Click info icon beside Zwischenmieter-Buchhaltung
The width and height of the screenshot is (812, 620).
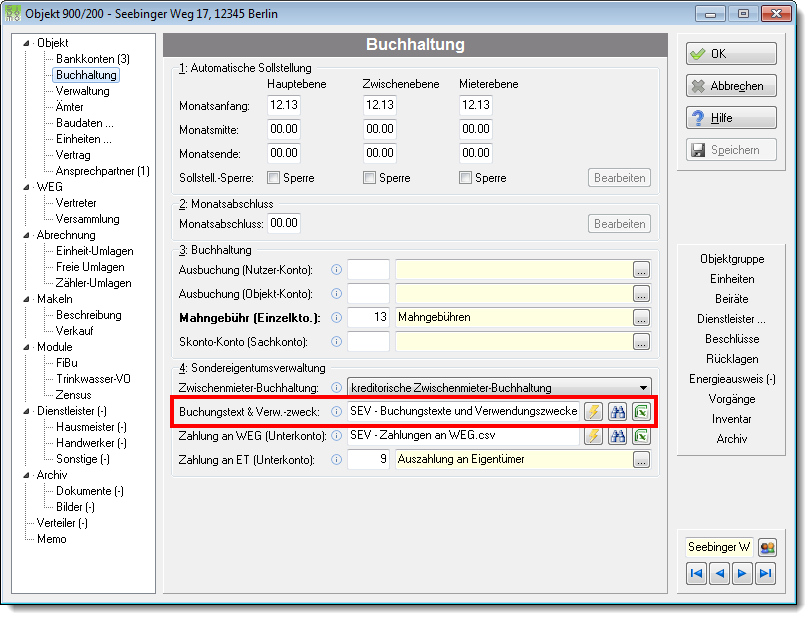(x=337, y=387)
